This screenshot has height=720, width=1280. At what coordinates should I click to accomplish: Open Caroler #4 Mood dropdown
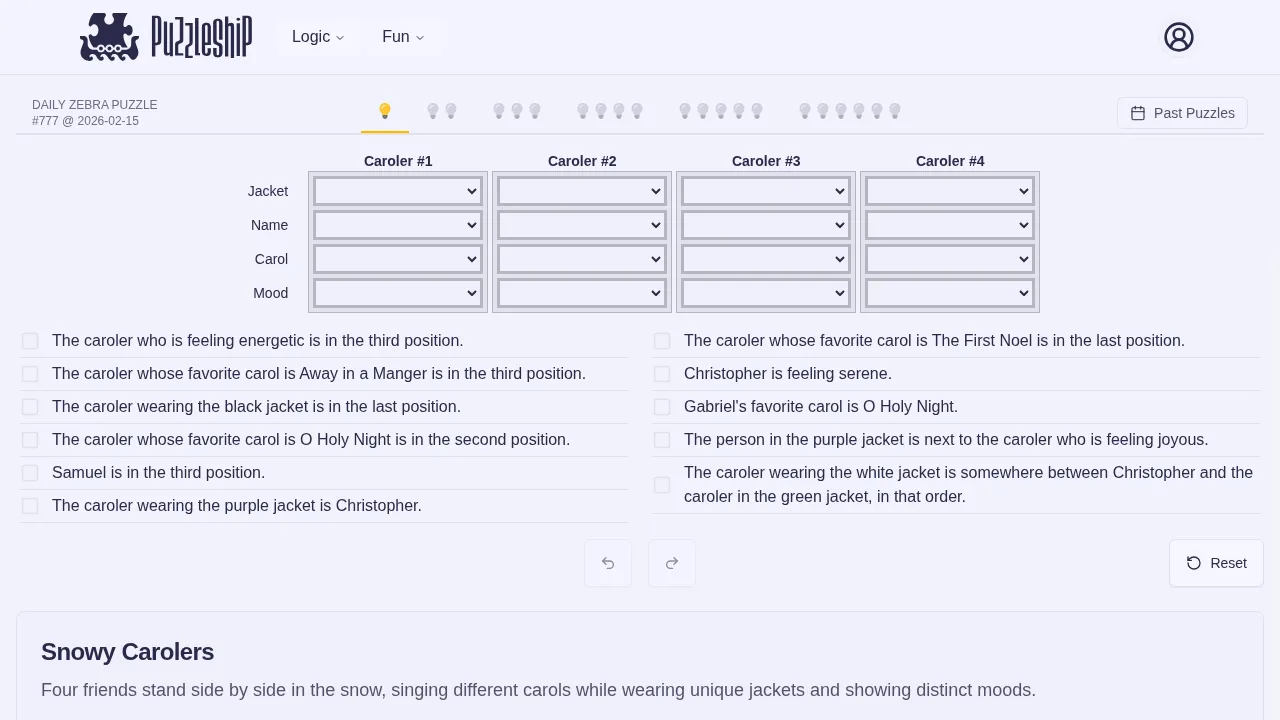pos(950,293)
